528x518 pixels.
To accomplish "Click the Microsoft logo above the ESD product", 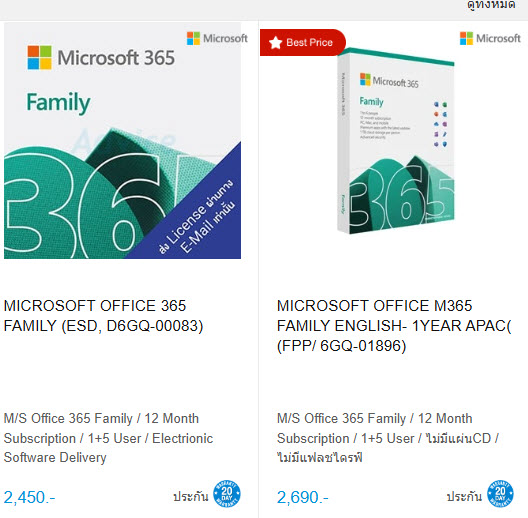I will 217,38.
